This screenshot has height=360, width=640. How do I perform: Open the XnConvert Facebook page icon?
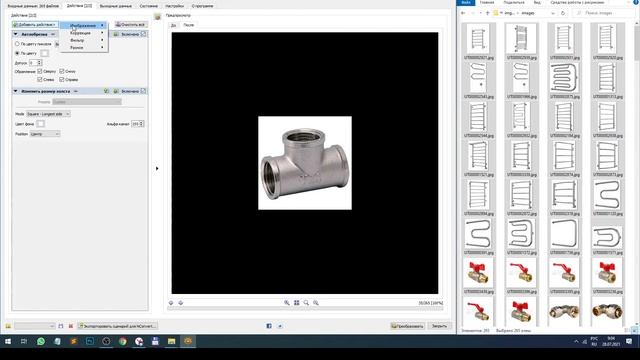[269, 326]
